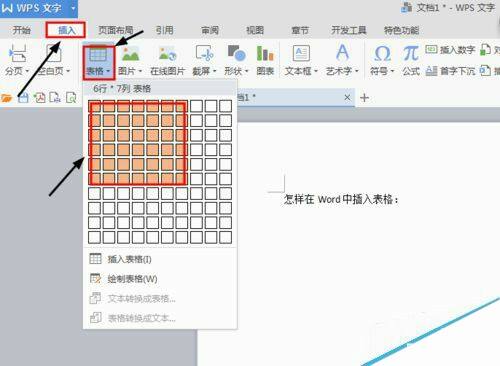This screenshot has width=500, height=366.
Task: Switch to the 引用 tab
Action: coord(165,30)
